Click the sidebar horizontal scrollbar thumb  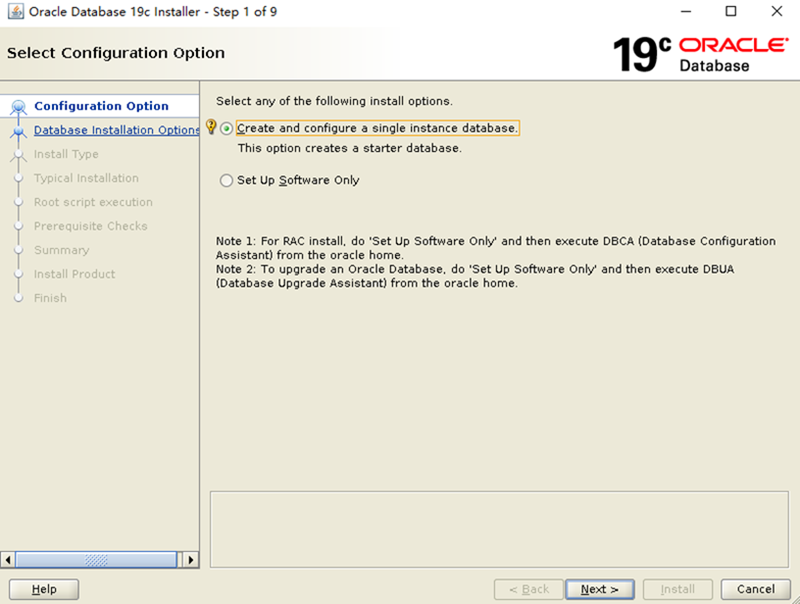coord(96,560)
